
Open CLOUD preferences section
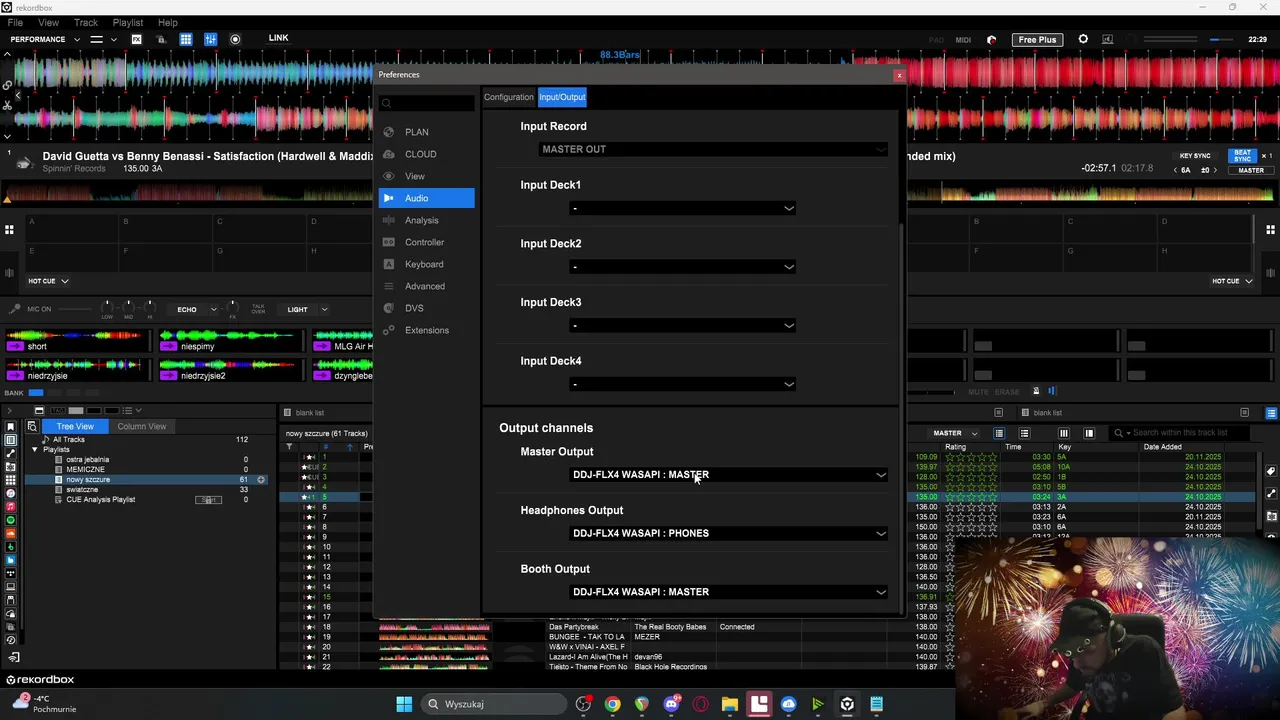(420, 154)
